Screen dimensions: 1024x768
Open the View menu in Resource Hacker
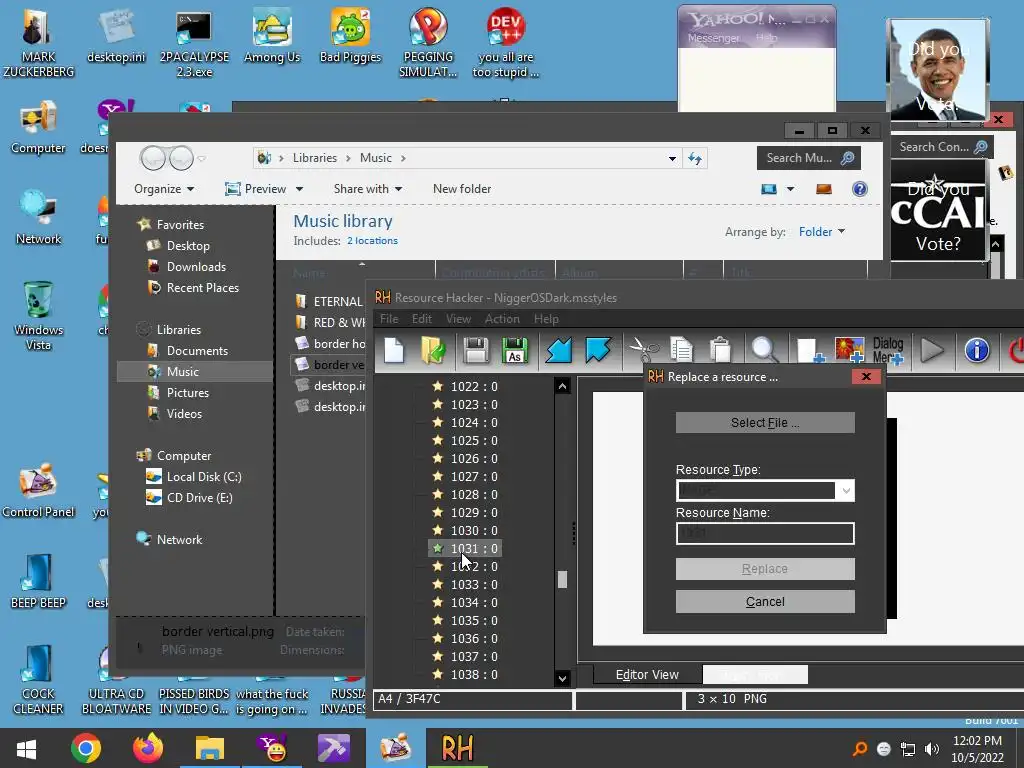(458, 319)
